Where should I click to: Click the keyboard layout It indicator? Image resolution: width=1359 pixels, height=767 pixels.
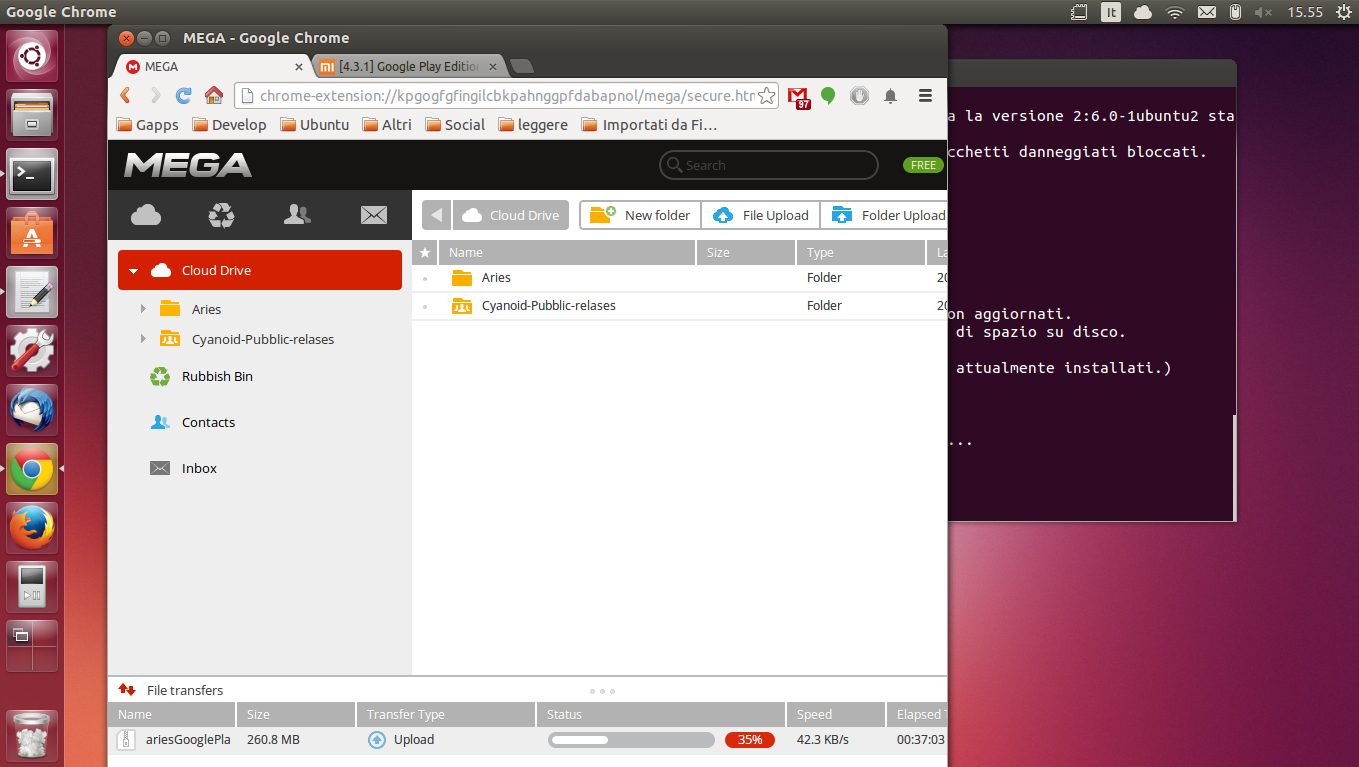coord(1111,12)
